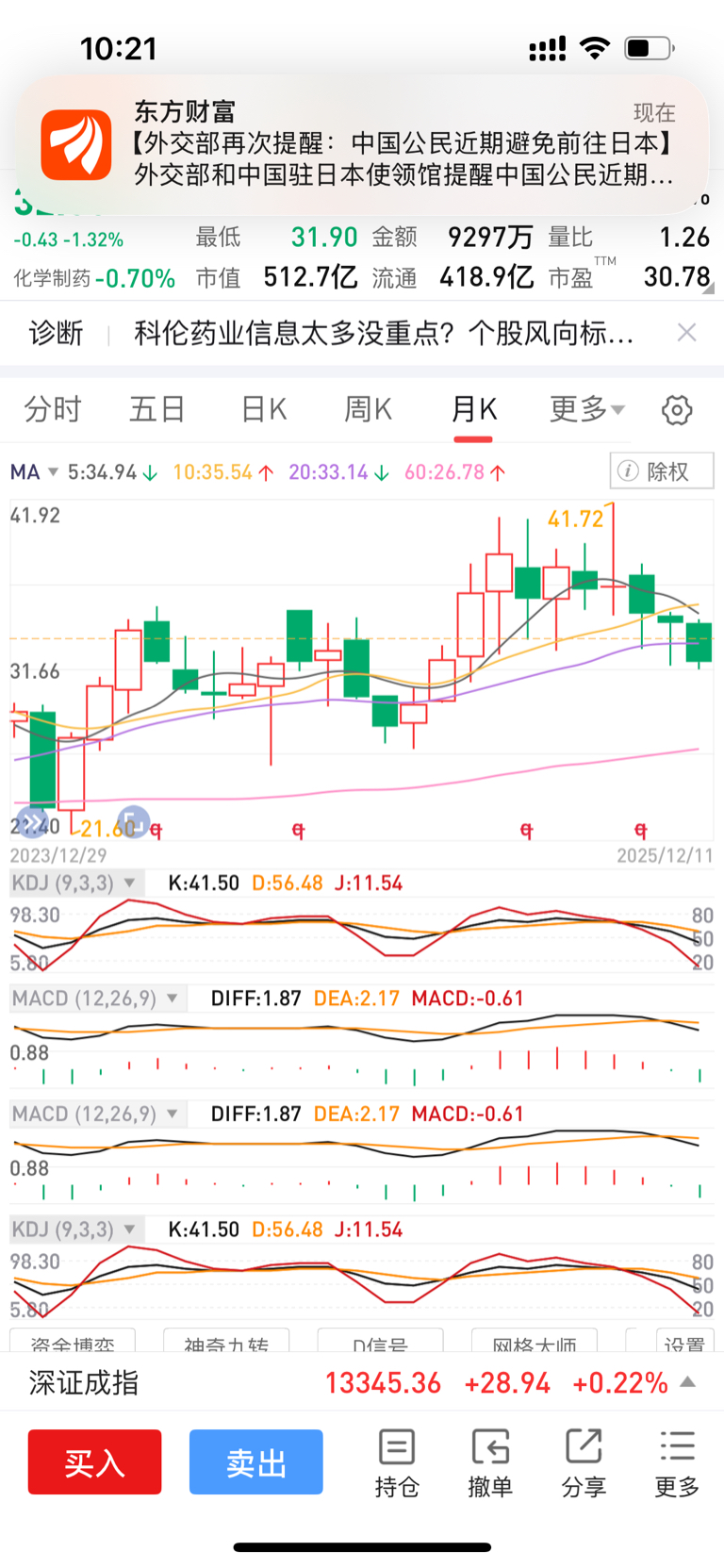
Task: Open the indicator 设置 button
Action: click(683, 1342)
